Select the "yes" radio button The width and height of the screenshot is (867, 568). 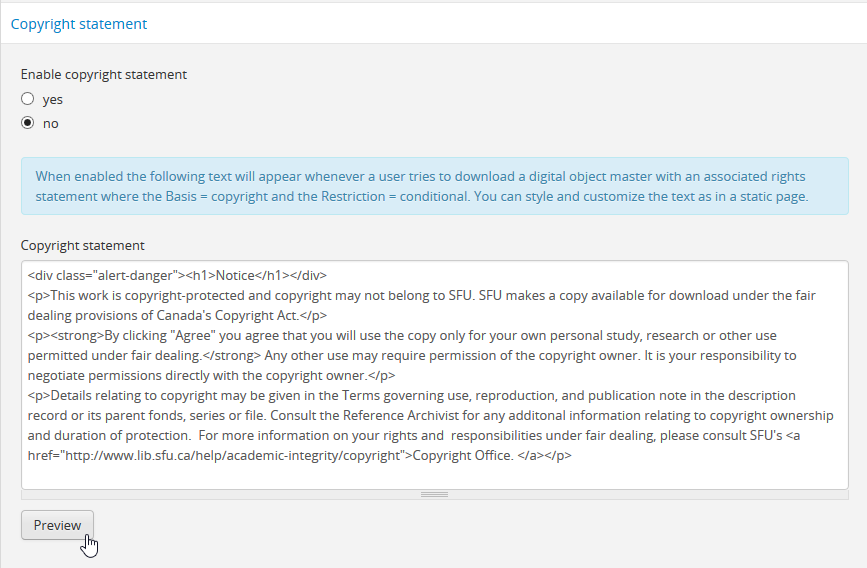point(28,99)
